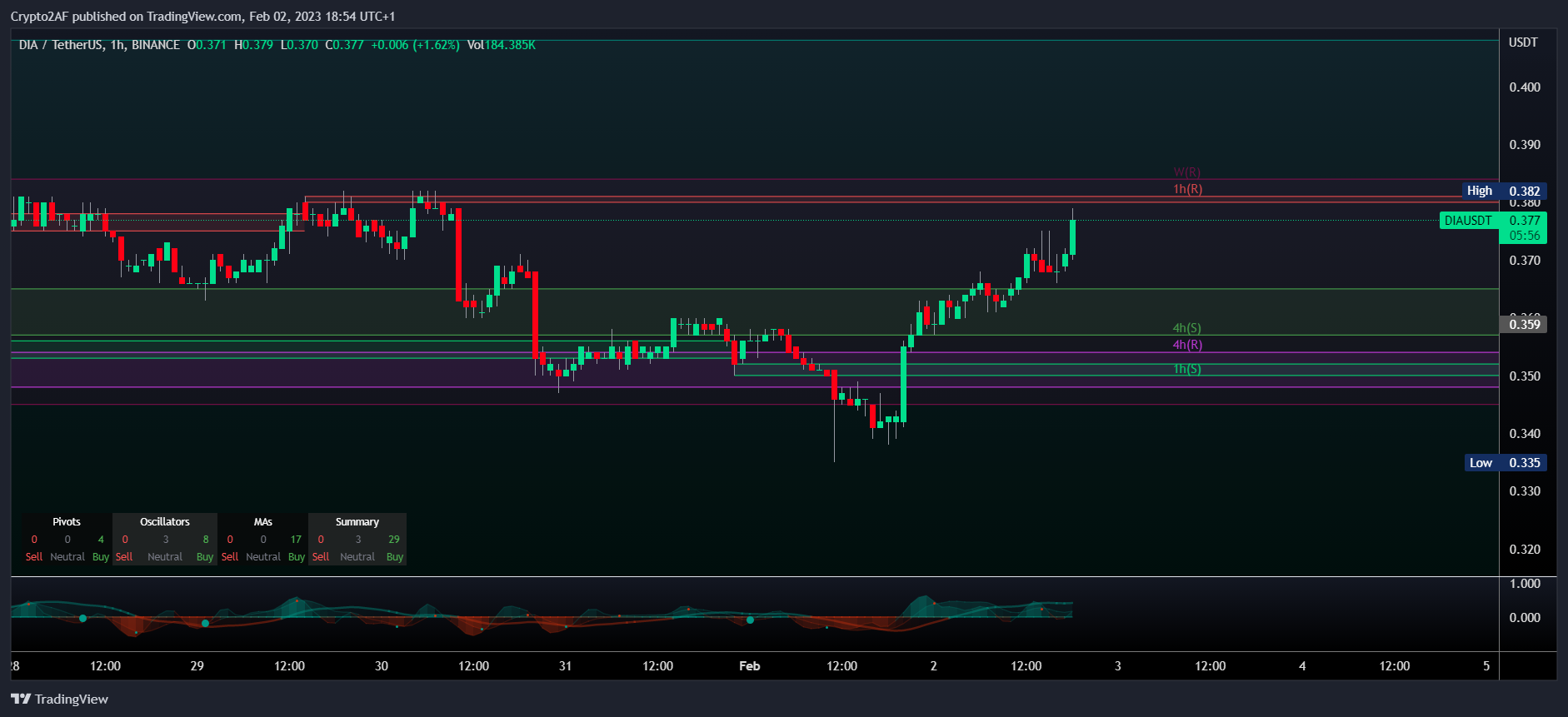Click the close value C0.377
The width and height of the screenshot is (1568, 717).
pyautogui.click(x=344, y=45)
